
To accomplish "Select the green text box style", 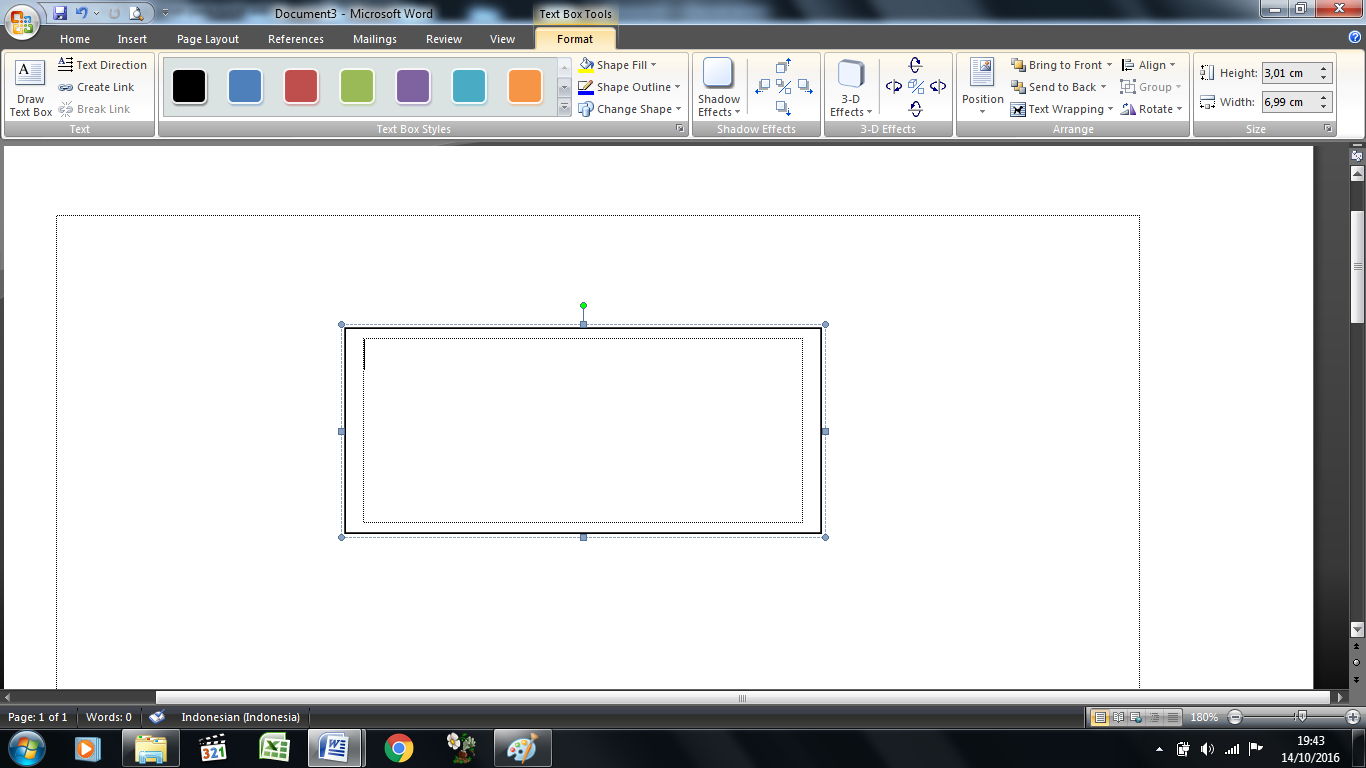I will (357, 87).
